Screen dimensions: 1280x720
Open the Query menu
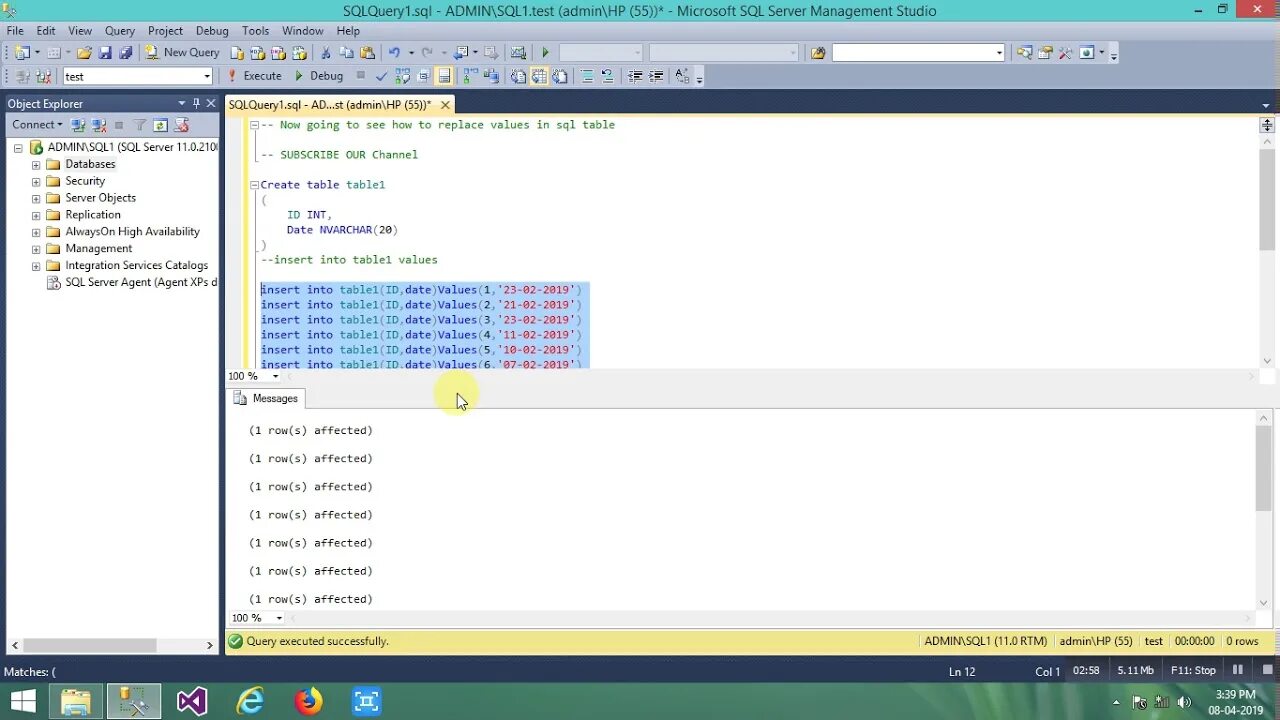120,30
